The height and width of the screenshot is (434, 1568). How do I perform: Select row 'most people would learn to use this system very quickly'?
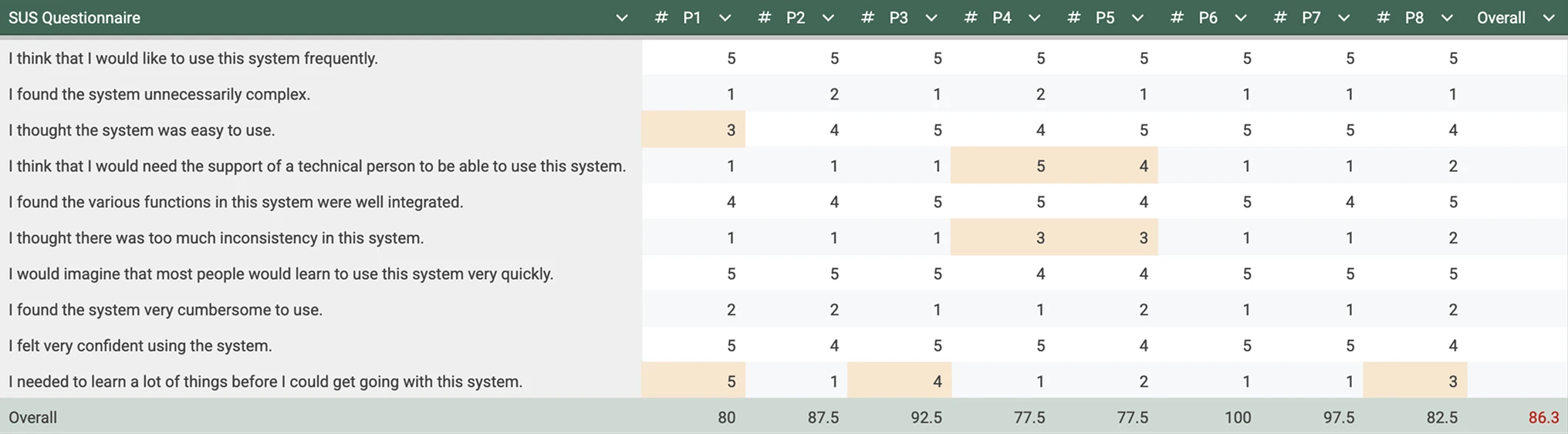784,274
